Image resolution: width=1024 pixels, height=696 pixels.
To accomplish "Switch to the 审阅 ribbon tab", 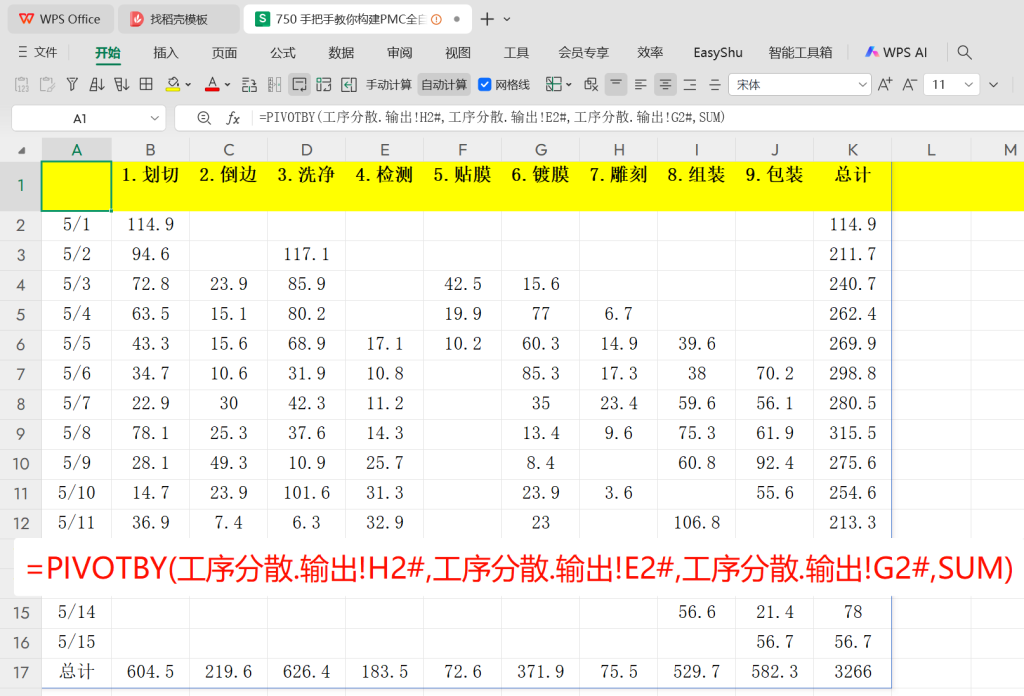I will coord(400,53).
